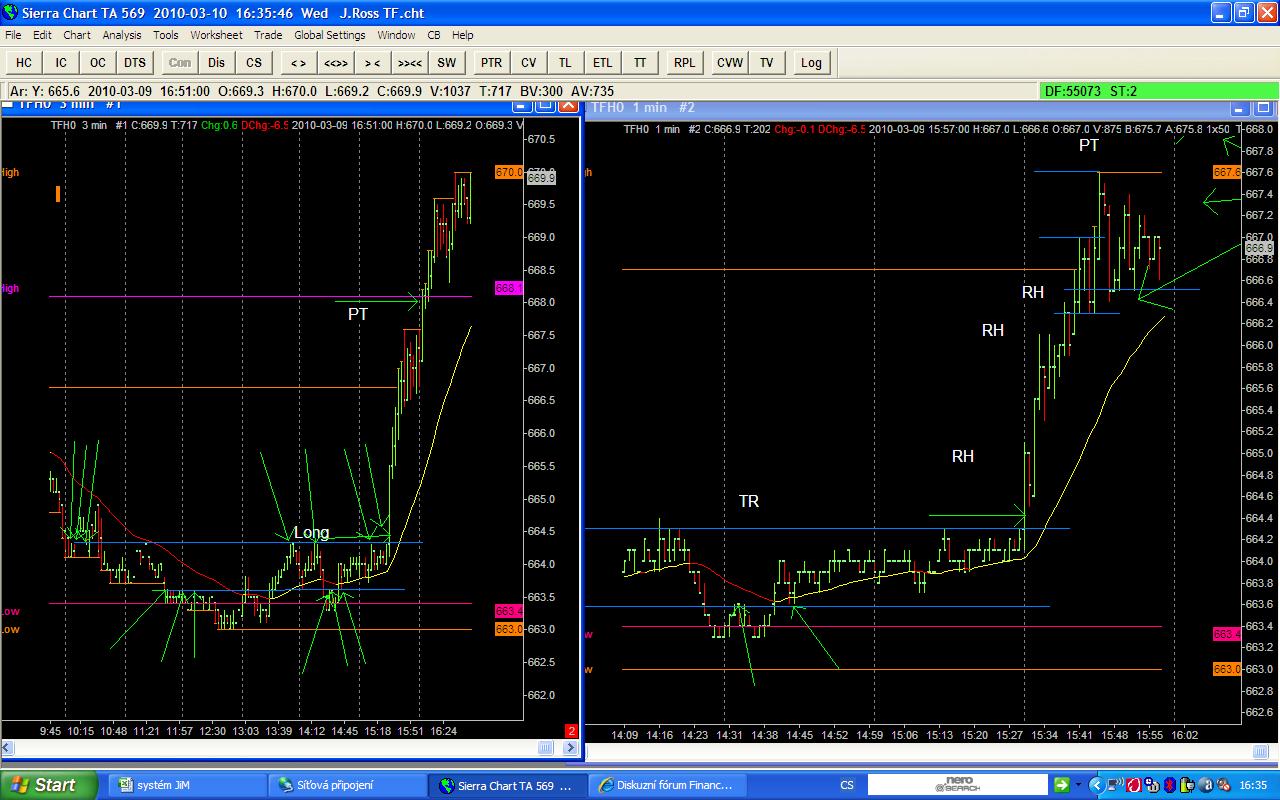Open the Worksheet menu
The width and height of the screenshot is (1280, 800).
tap(216, 35)
